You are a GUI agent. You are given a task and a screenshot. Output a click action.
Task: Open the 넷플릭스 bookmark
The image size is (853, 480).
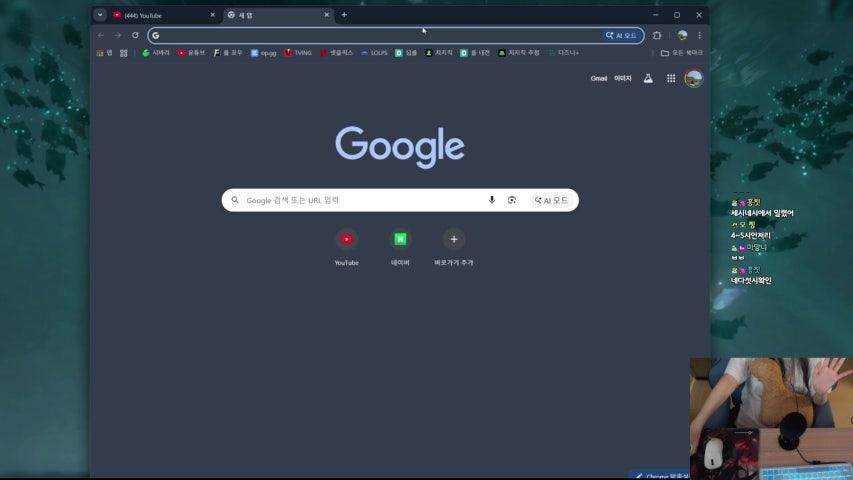point(336,53)
